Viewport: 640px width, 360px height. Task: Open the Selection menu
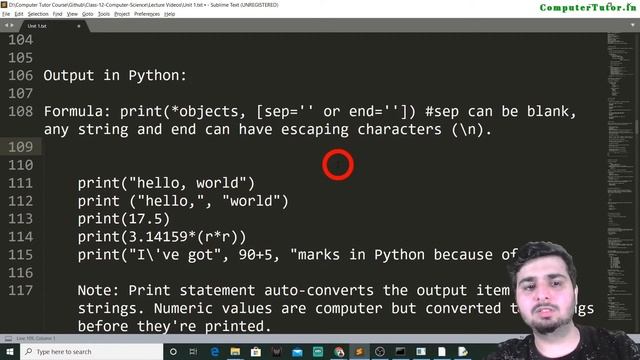pos(38,14)
